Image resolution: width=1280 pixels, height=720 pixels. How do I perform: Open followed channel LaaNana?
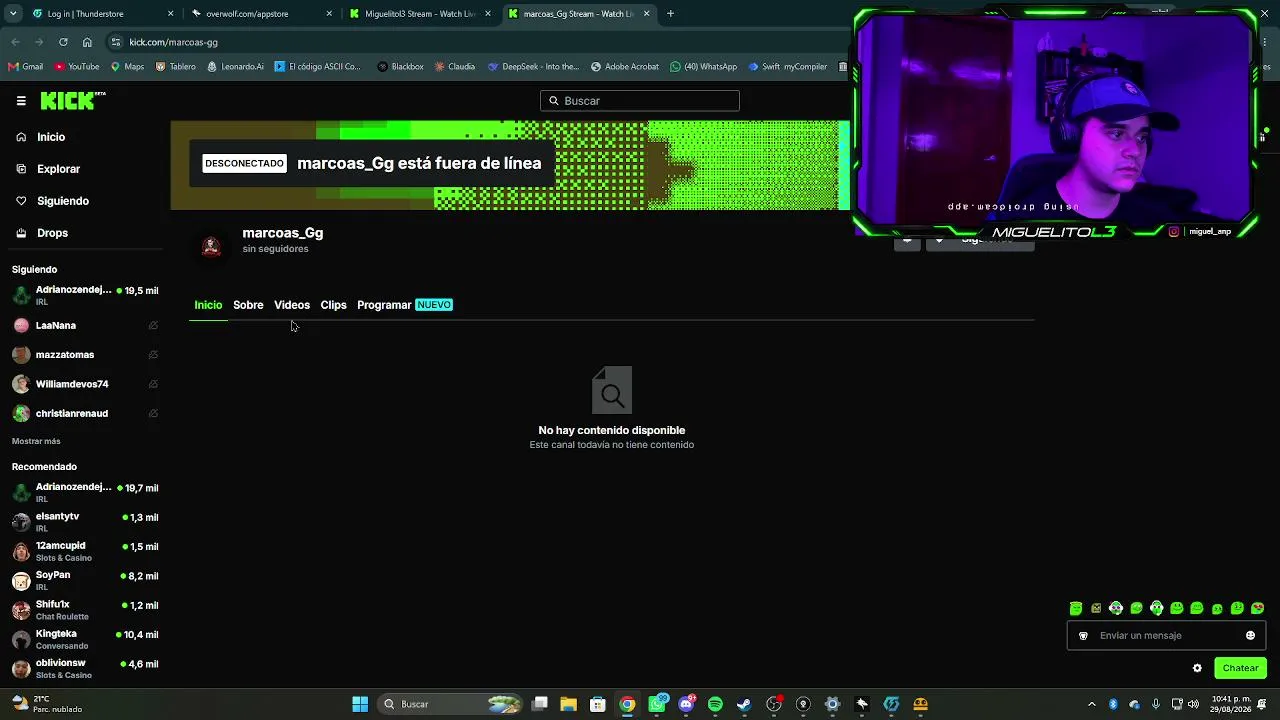tap(85, 325)
